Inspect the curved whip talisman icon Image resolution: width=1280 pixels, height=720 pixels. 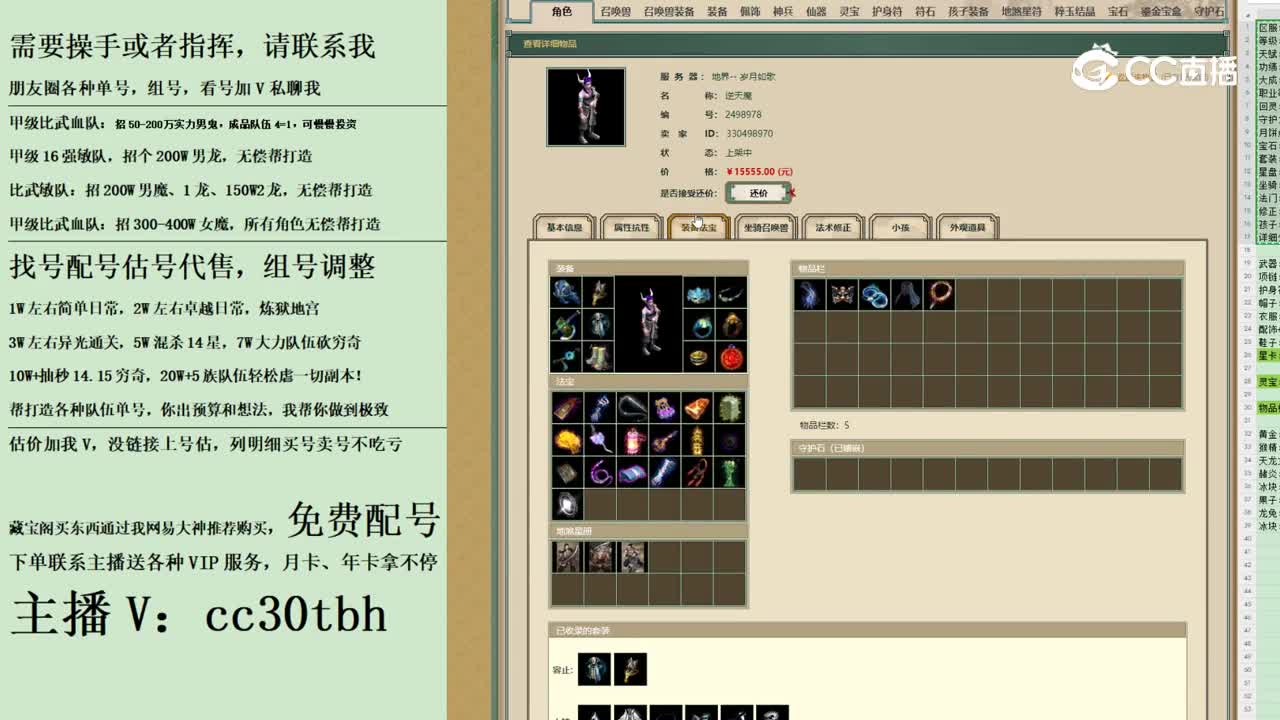click(632, 408)
